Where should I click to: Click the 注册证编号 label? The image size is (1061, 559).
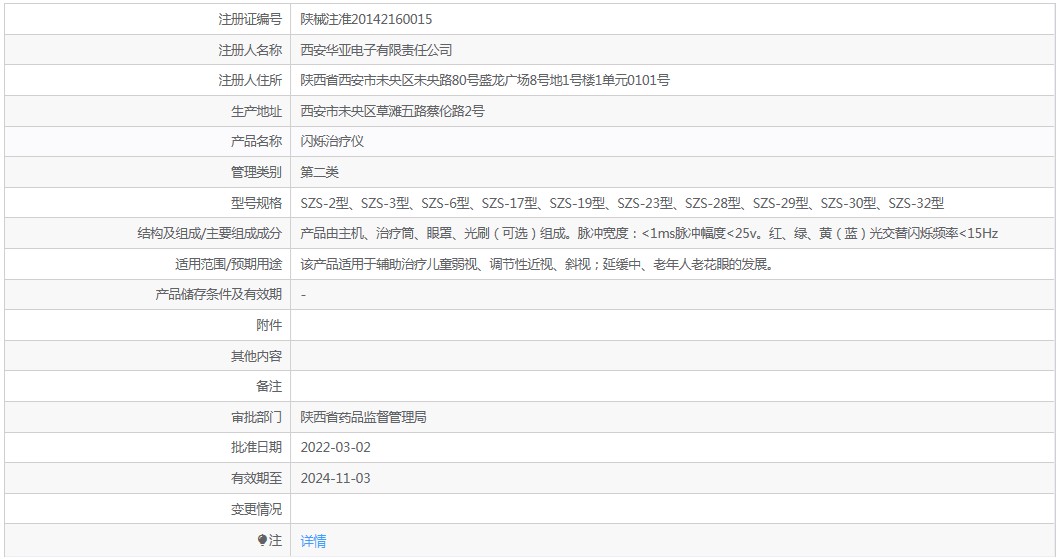point(250,19)
